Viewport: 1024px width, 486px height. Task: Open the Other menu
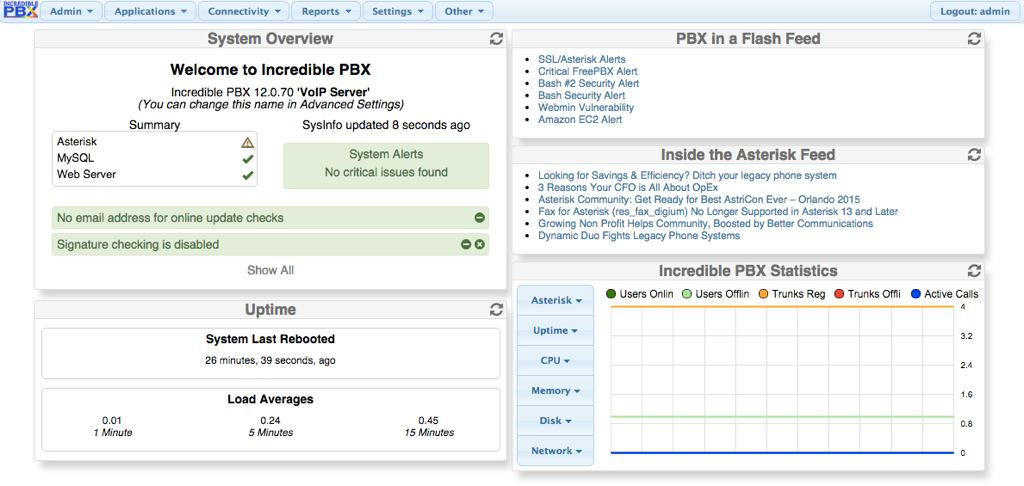[464, 11]
